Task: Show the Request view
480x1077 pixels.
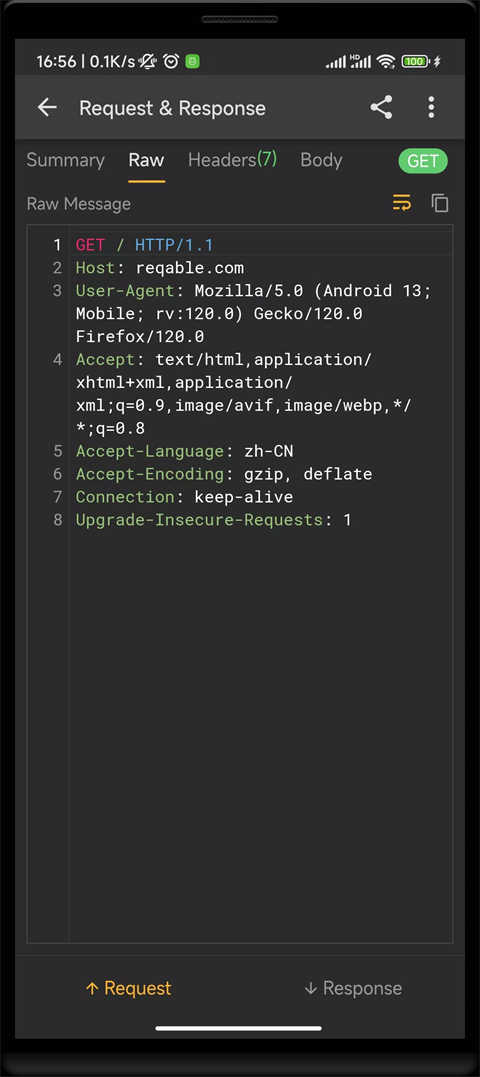Action: point(128,988)
